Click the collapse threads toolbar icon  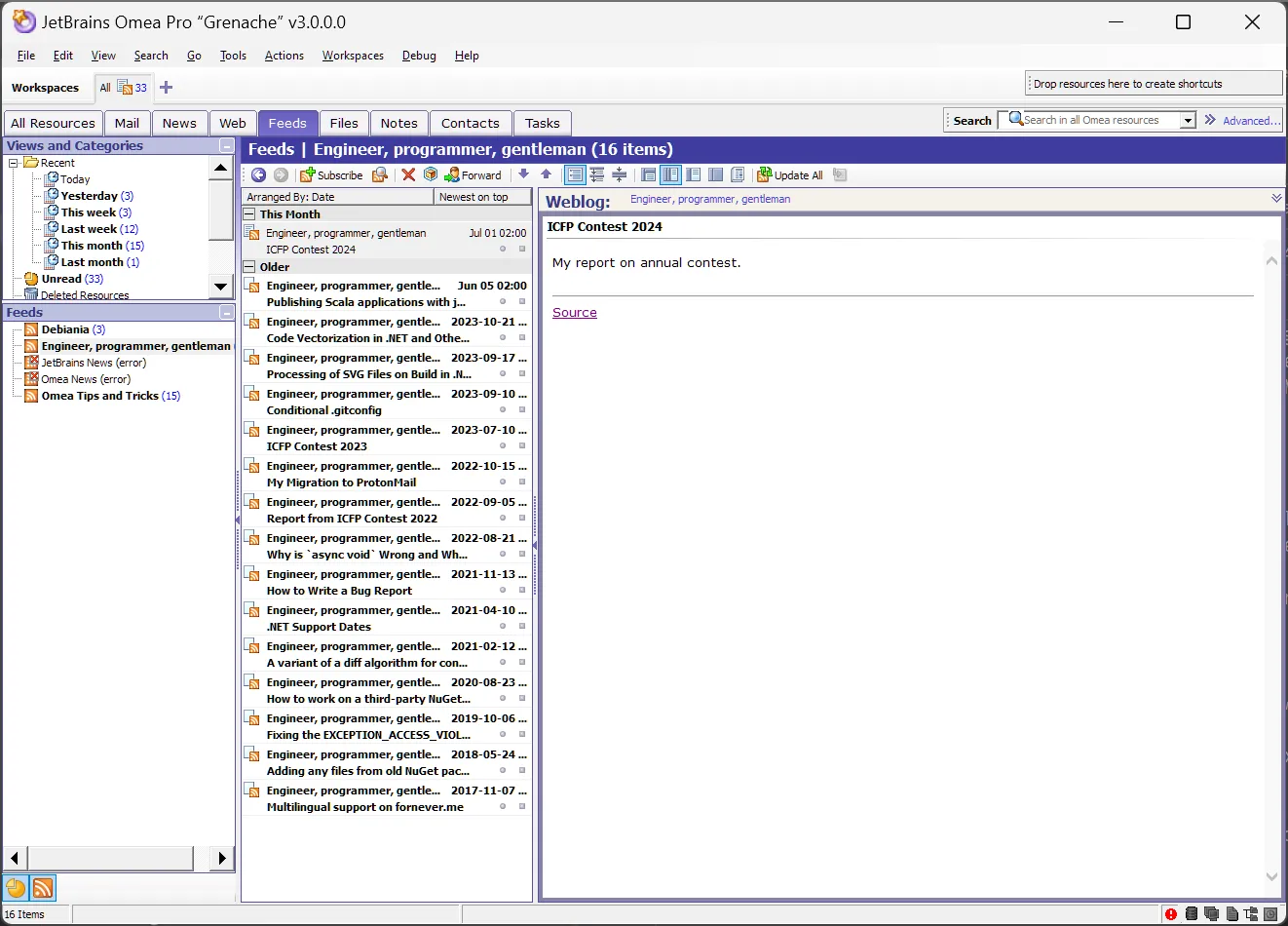pos(619,174)
